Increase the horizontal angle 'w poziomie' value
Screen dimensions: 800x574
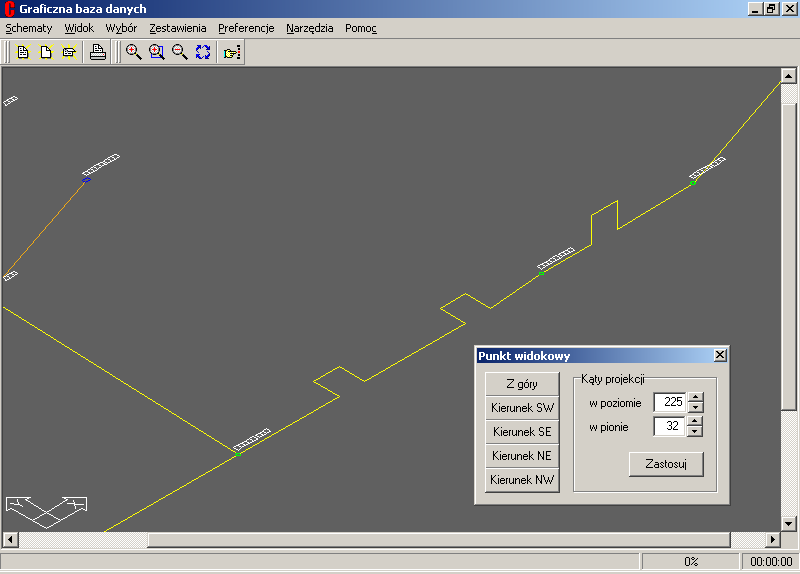(696, 397)
